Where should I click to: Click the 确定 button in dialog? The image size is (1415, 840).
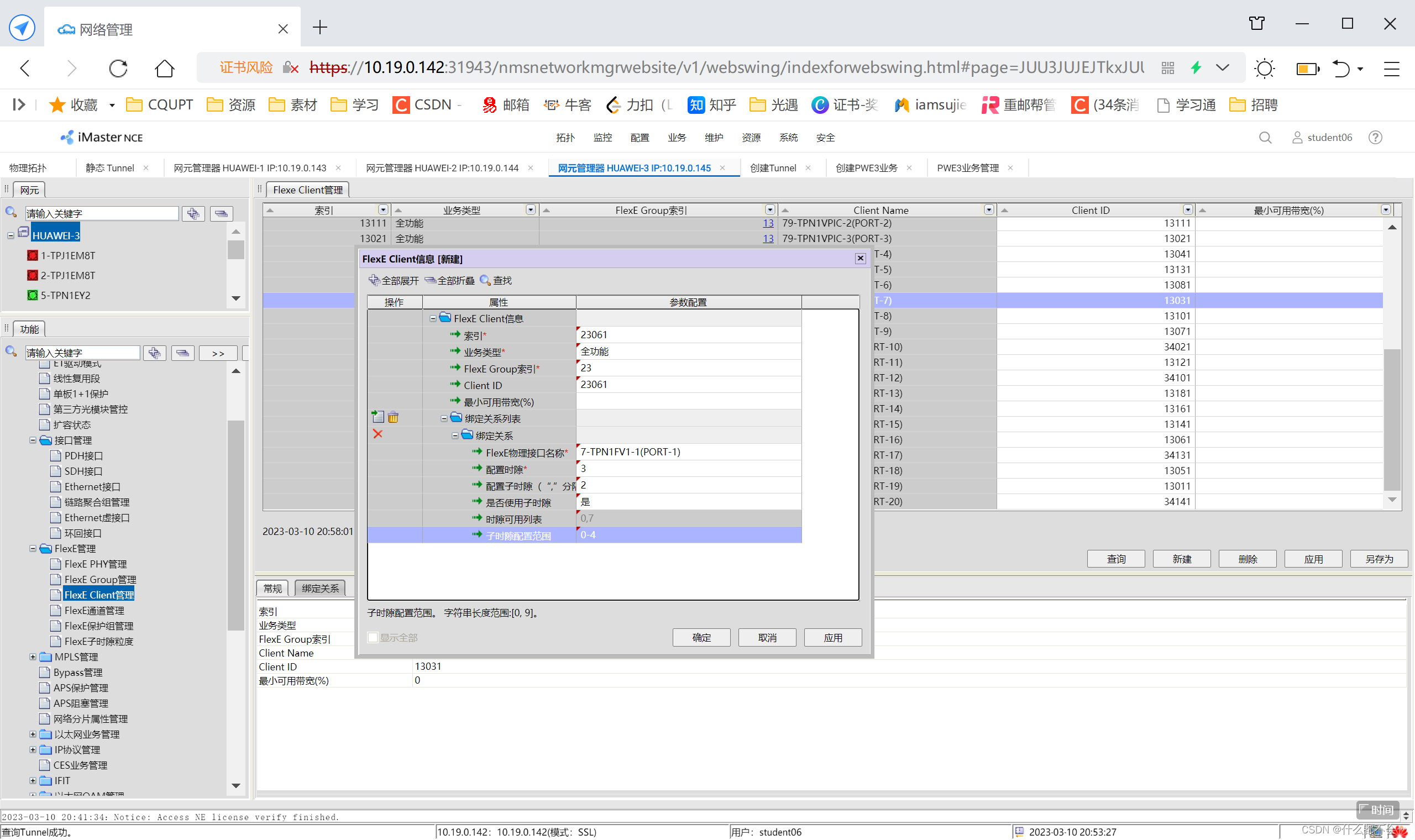[x=701, y=638]
